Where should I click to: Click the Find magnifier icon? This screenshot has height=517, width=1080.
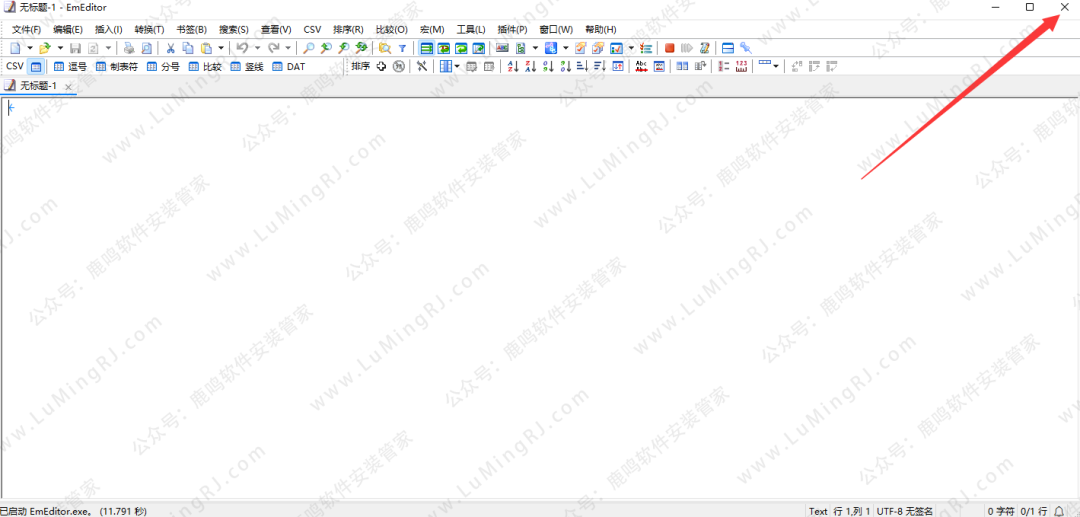pos(309,48)
